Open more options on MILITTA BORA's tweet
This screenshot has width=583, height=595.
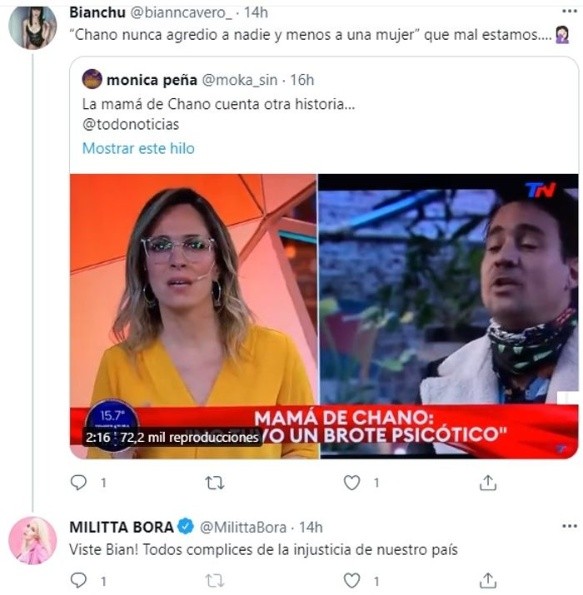[x=569, y=526]
